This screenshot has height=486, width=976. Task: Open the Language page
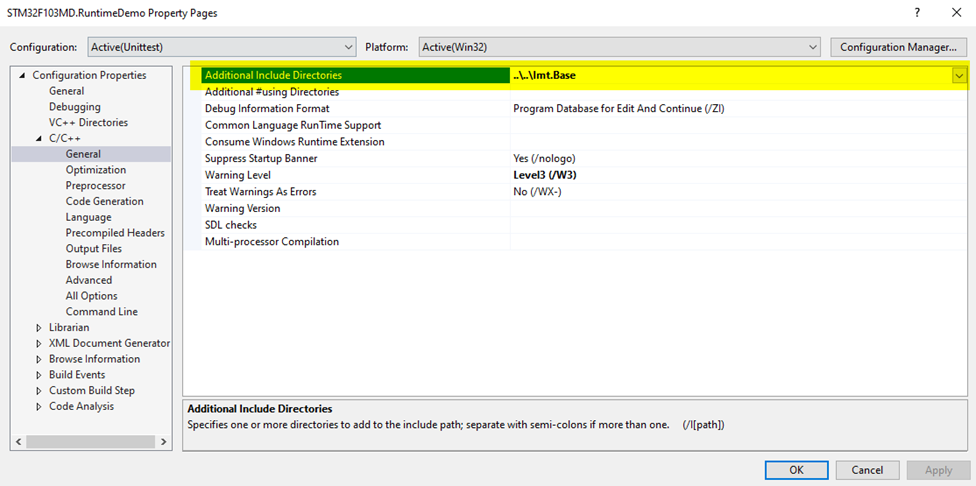point(88,217)
